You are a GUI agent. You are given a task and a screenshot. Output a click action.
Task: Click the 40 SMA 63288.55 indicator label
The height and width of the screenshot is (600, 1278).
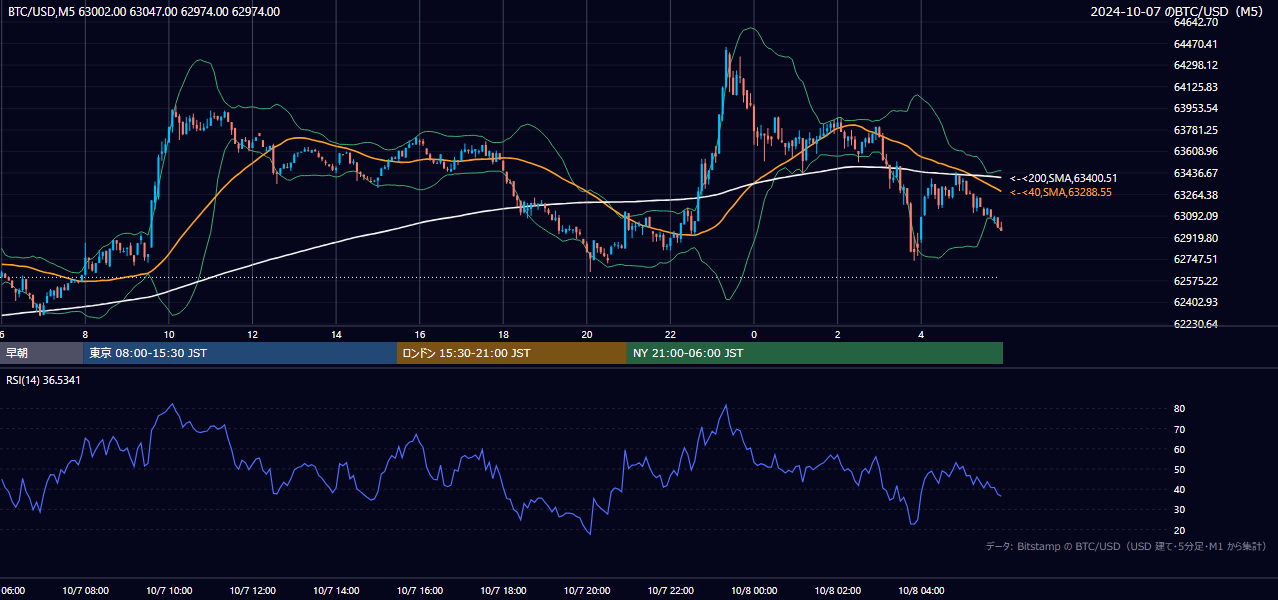pos(1060,192)
